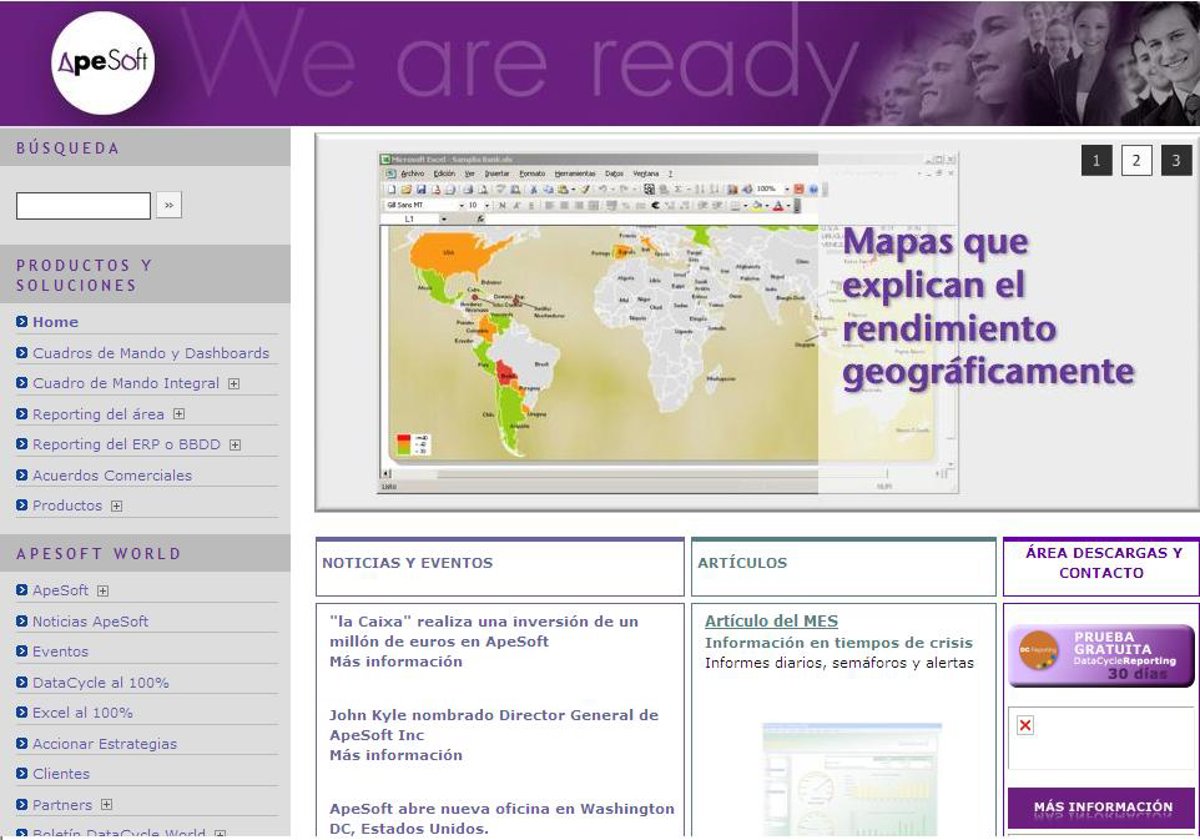This screenshot has width=1200, height=840.
Task: Switch to slide 3 in carousel
Action: point(1176,160)
